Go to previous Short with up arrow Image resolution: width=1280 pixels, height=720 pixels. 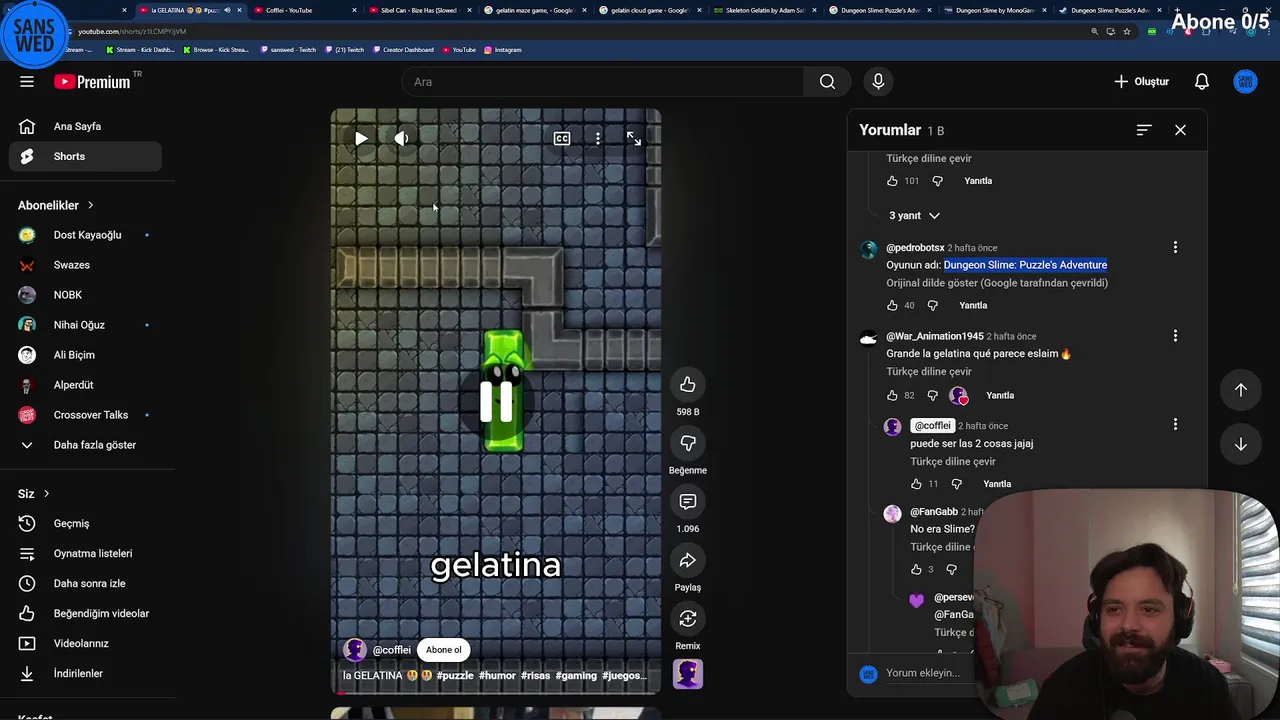tap(1241, 390)
